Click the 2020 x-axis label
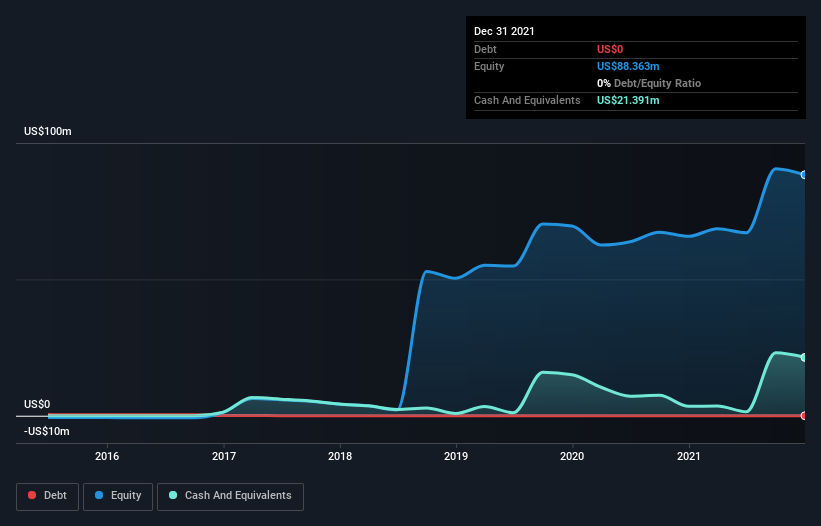 tap(572, 456)
